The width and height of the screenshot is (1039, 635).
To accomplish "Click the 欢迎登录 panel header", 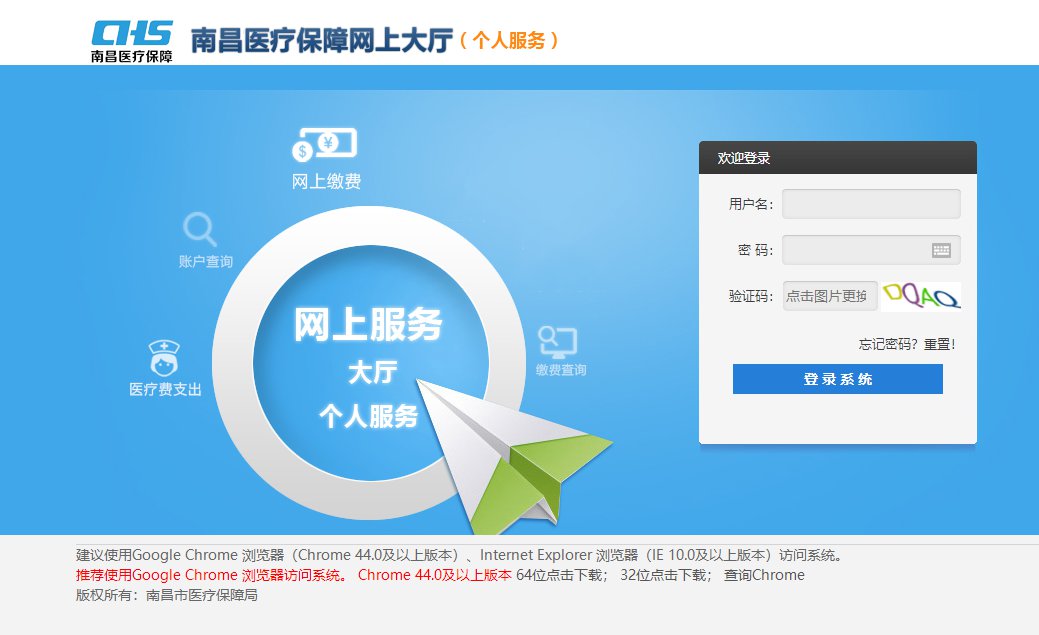I will [838, 158].
